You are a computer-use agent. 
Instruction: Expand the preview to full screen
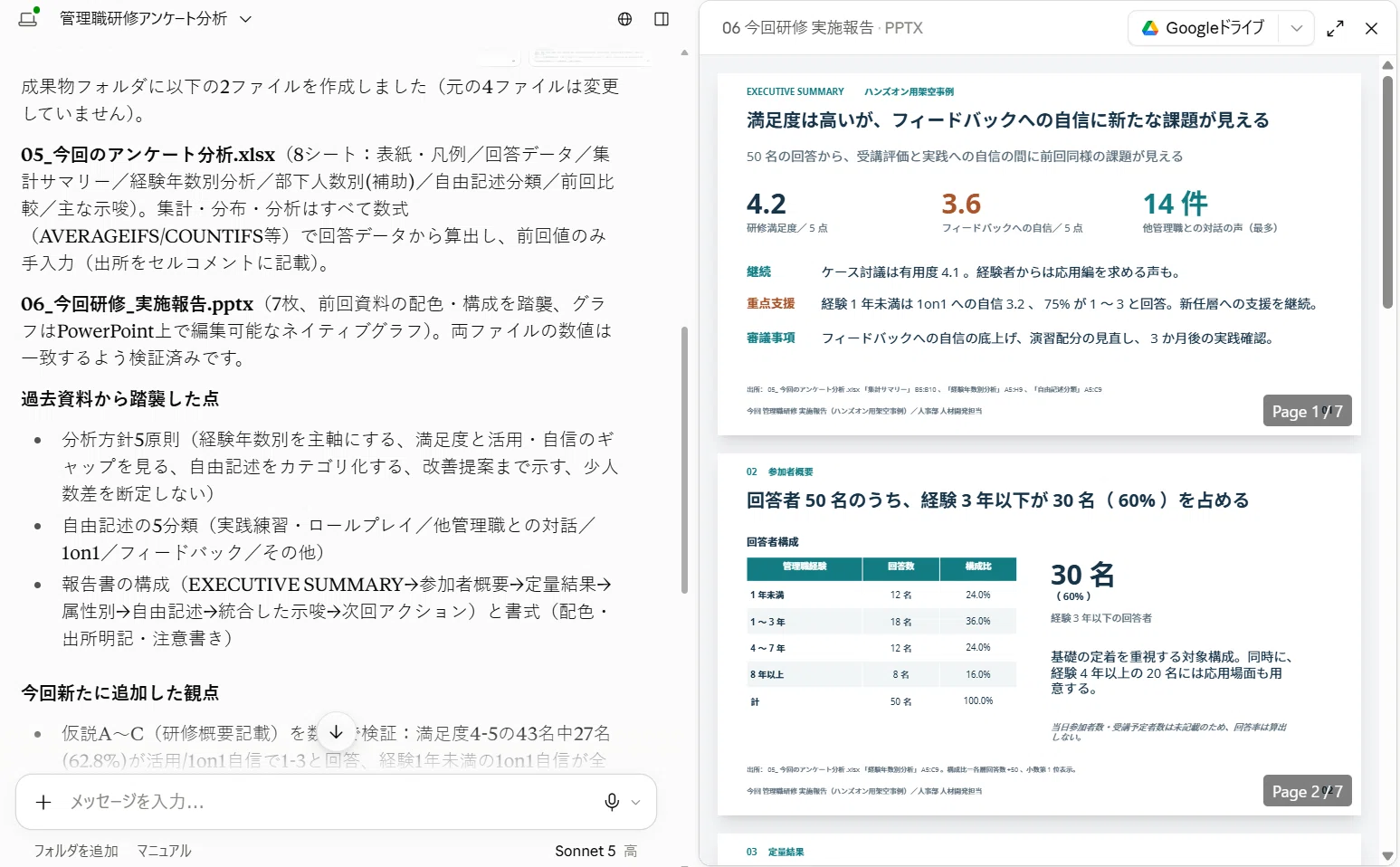tap(1335, 29)
